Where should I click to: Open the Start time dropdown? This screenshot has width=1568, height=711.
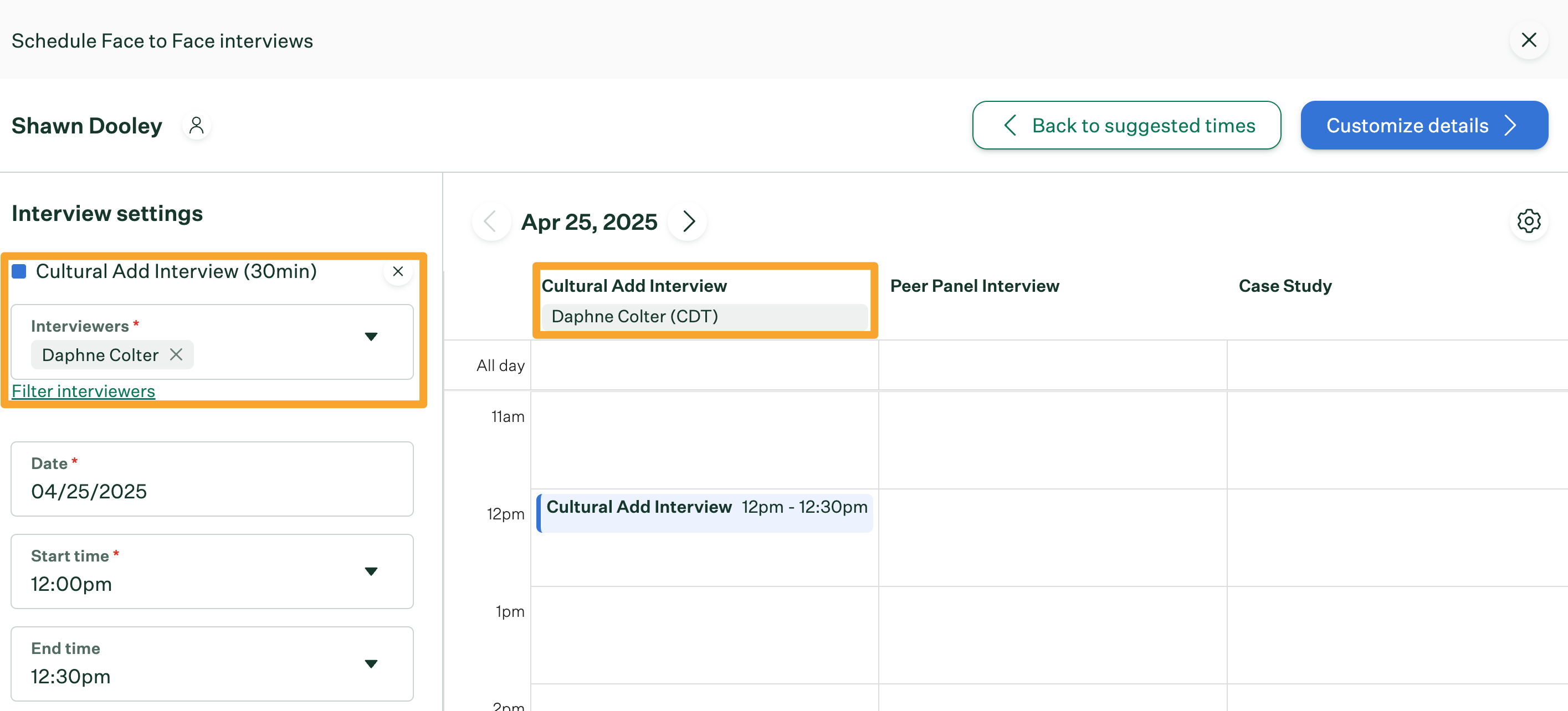pos(212,571)
